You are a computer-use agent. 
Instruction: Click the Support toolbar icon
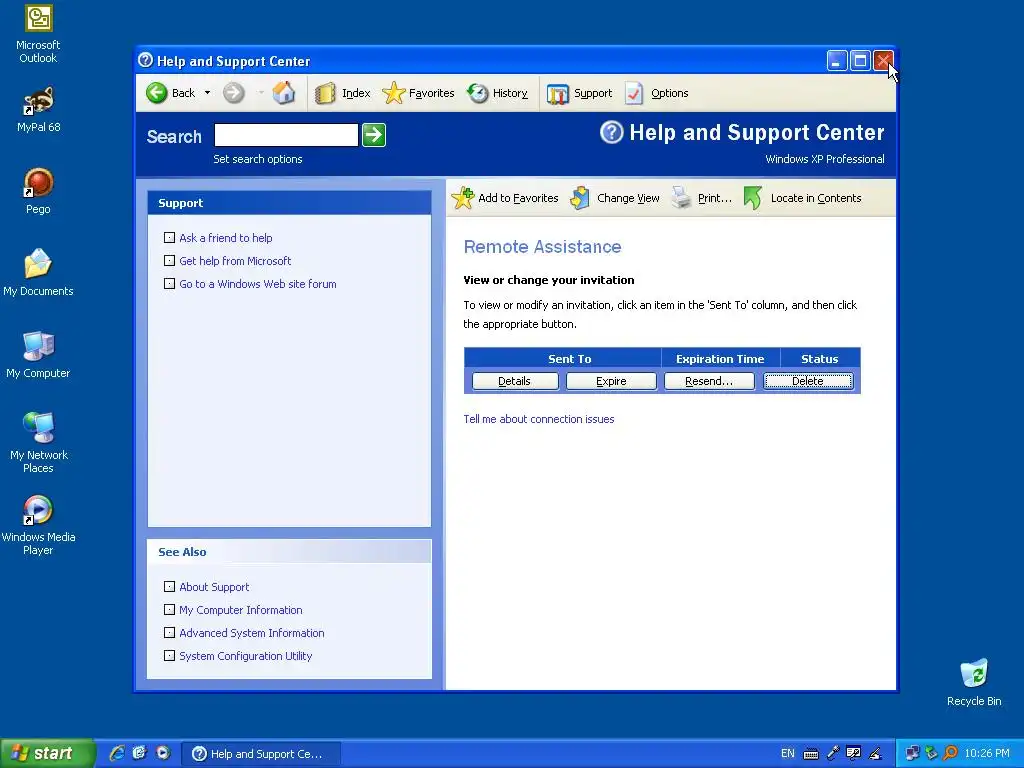point(558,94)
